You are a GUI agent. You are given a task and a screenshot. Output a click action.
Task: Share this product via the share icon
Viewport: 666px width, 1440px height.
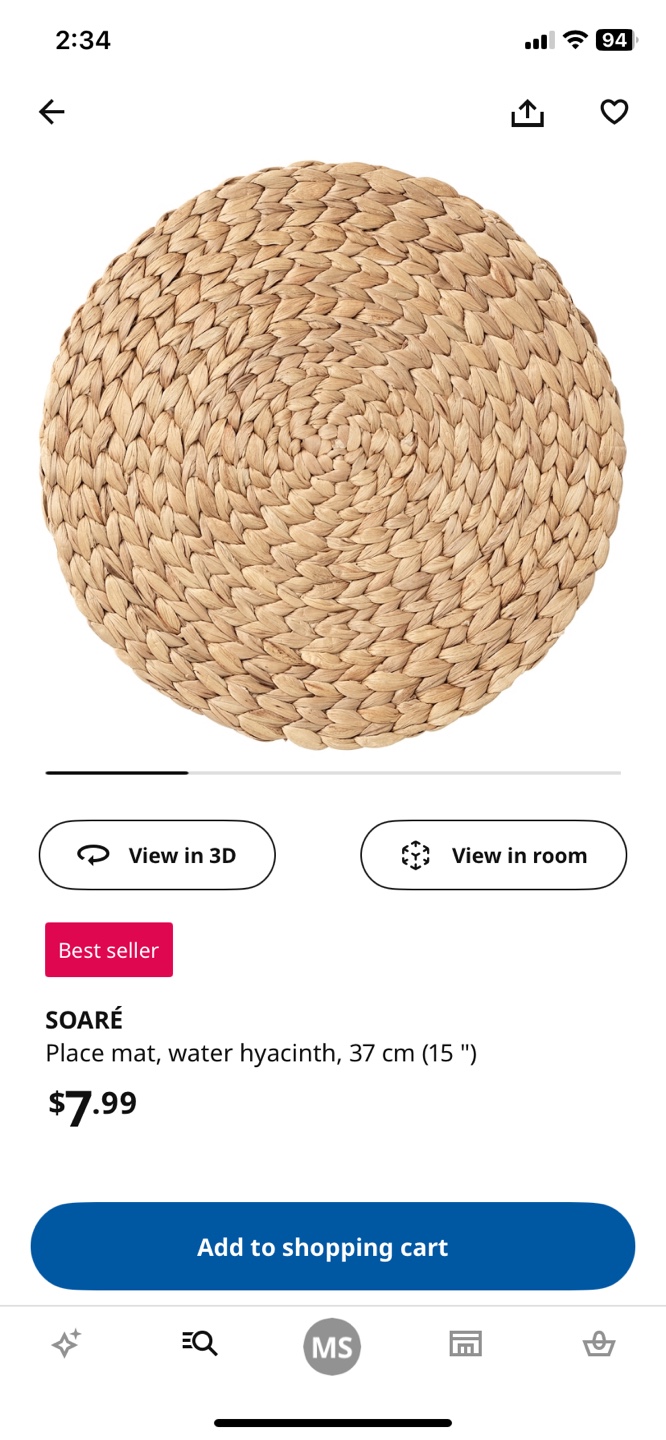click(527, 113)
